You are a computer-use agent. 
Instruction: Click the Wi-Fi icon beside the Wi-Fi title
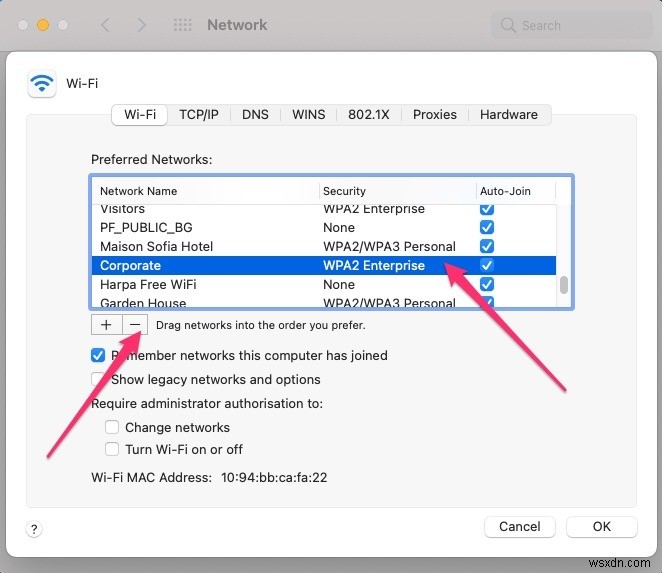(x=42, y=83)
